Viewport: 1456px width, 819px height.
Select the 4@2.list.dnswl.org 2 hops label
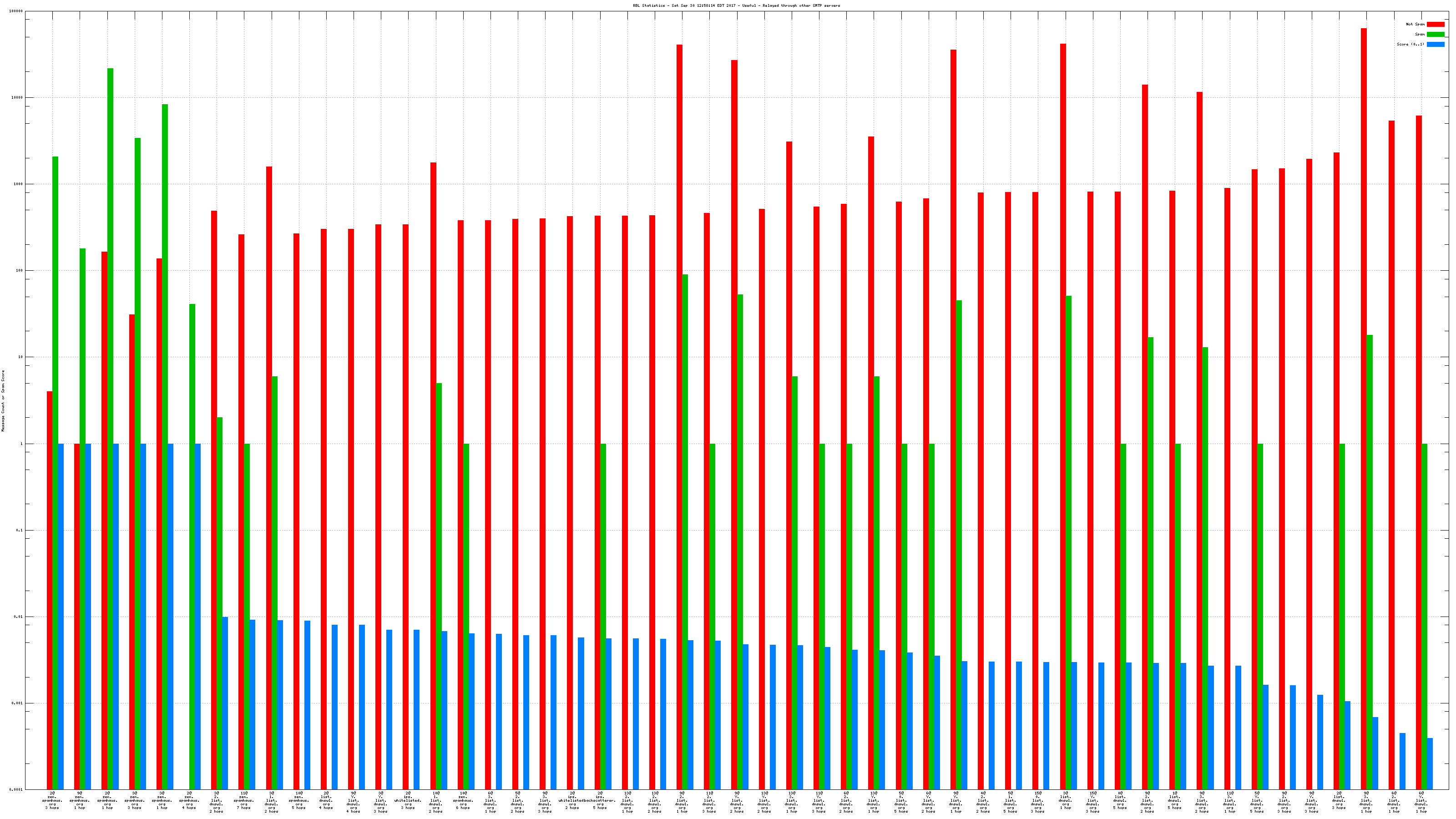pos(983,800)
